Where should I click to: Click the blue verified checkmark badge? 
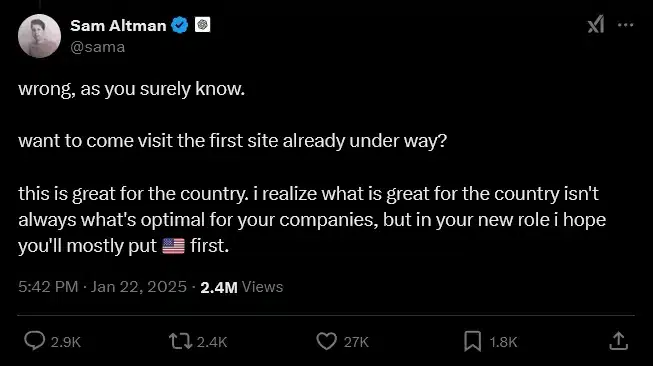pyautogui.click(x=180, y=25)
